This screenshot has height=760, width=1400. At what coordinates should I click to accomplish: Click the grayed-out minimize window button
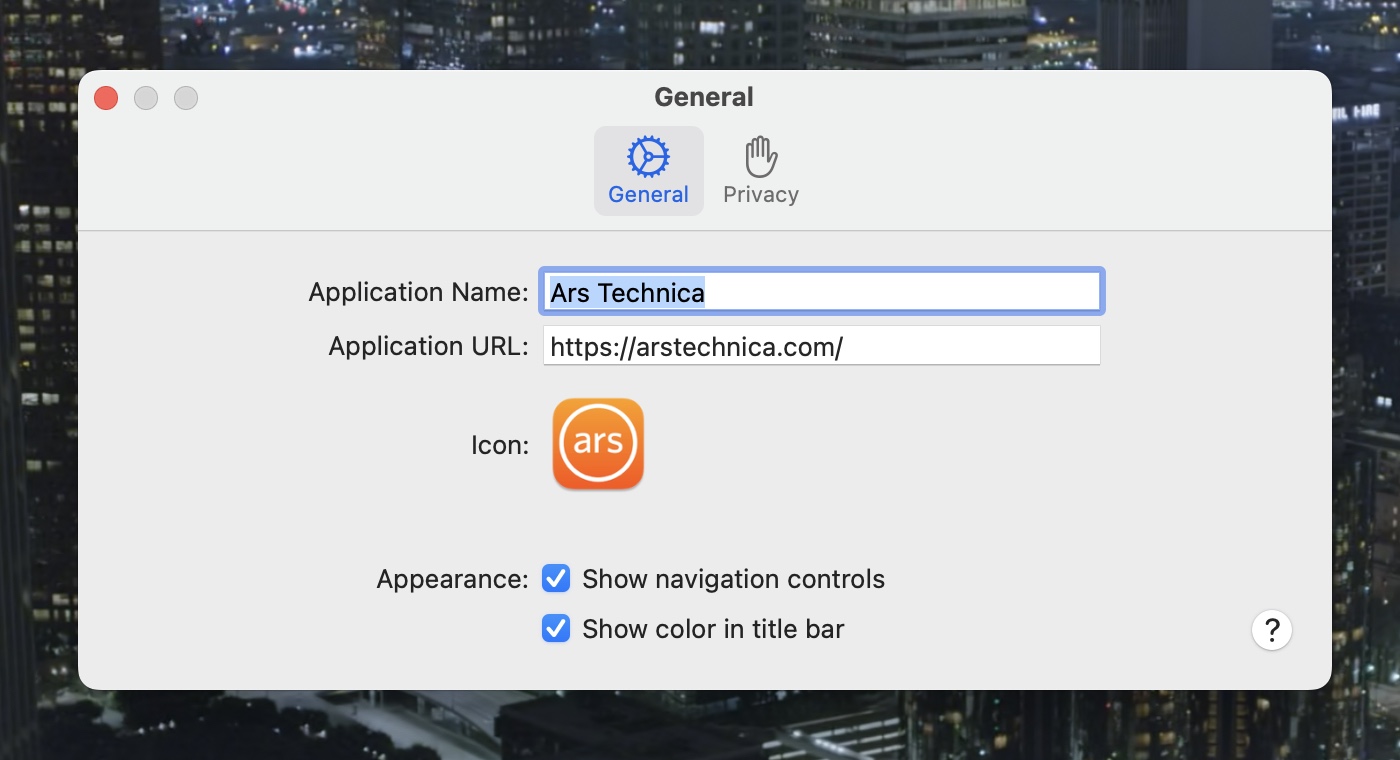(x=146, y=98)
